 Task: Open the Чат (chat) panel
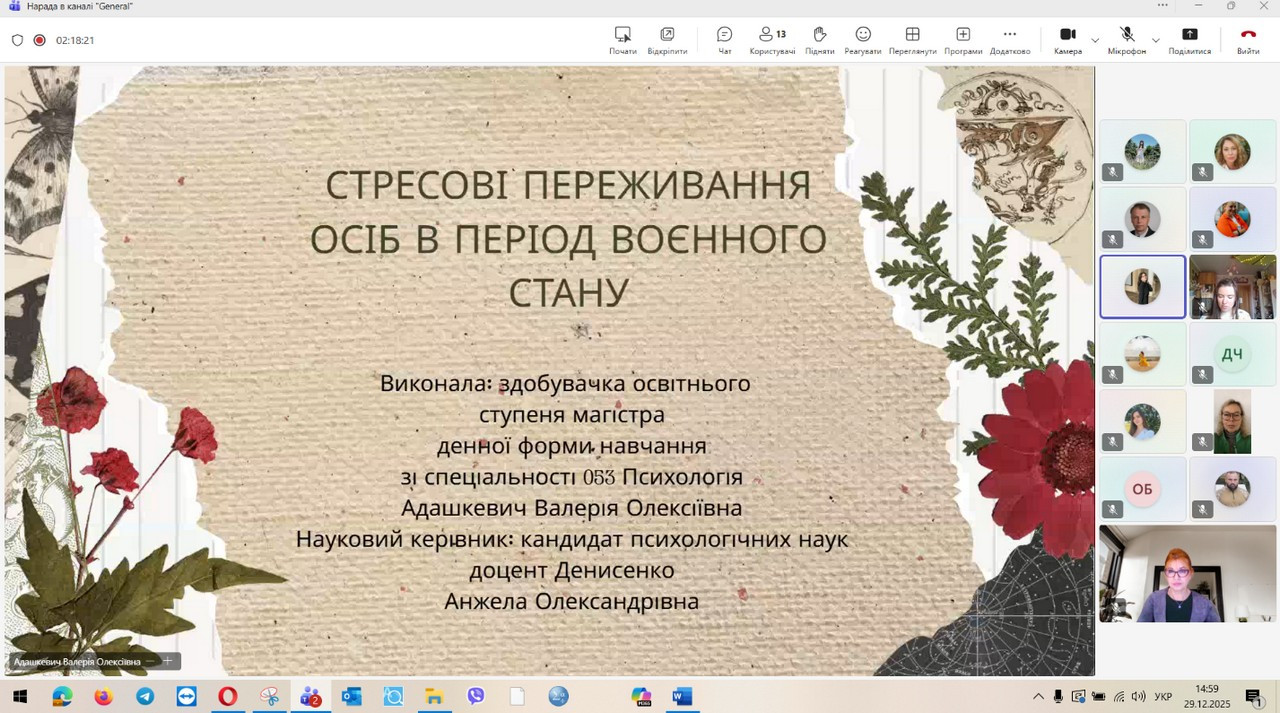[724, 39]
